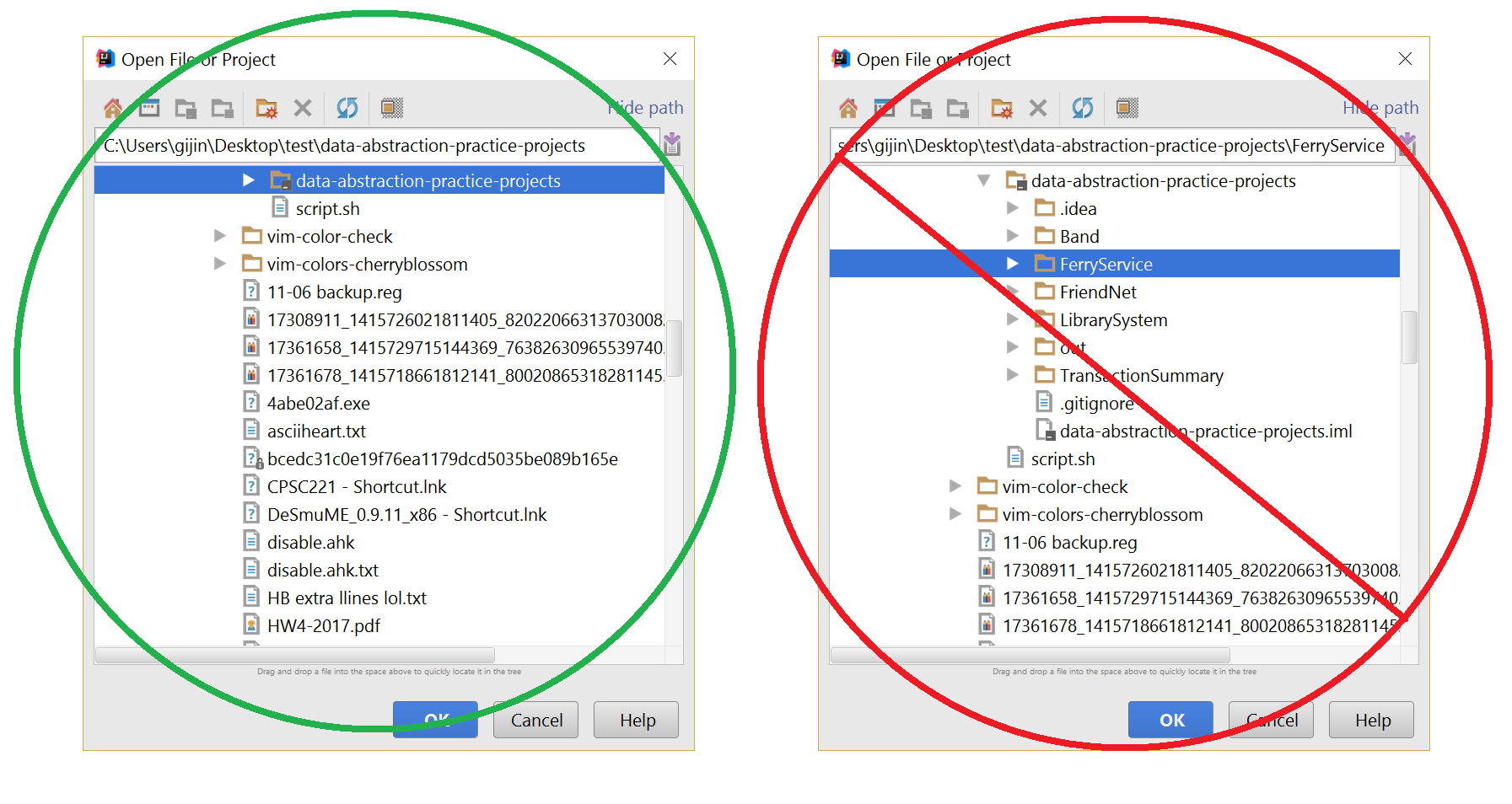Toggle Hide path link in right dialog
This screenshot has height=804, width=1512.
click(1380, 108)
